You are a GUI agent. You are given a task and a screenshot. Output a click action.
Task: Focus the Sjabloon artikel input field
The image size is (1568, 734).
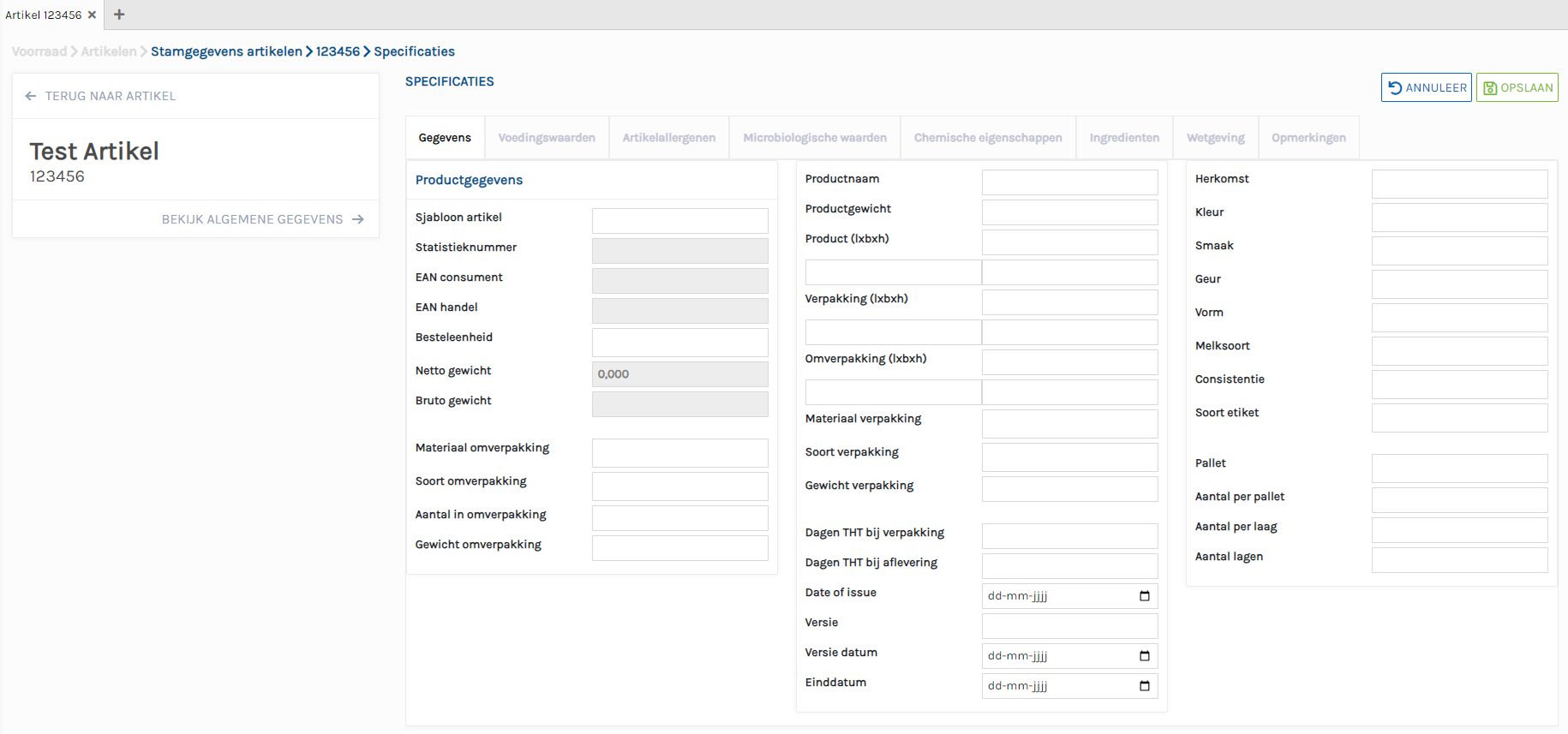(679, 221)
